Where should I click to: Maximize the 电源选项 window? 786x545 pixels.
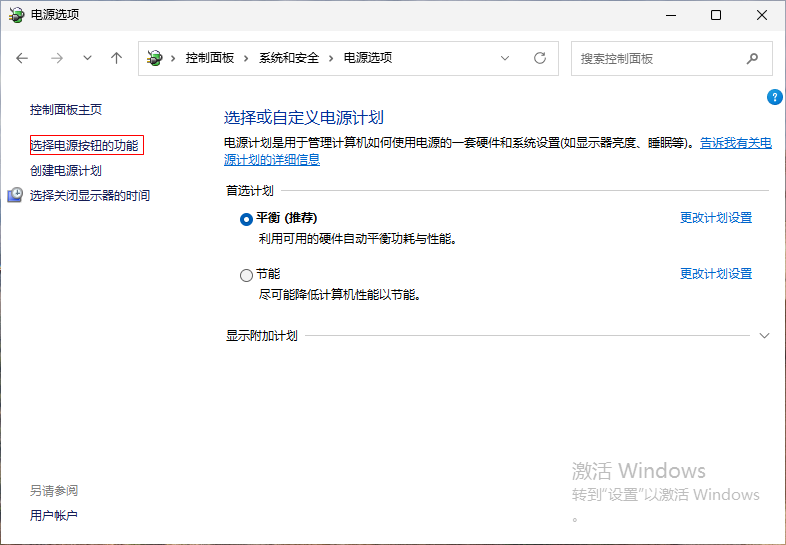716,15
